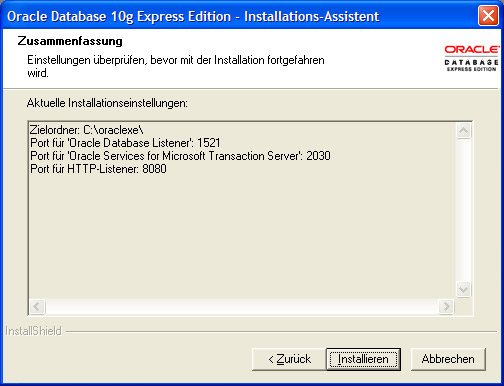The height and width of the screenshot is (386, 504).
Task: Click the Zielordner C:\oraclexe\ line
Action: pyautogui.click(x=87, y=130)
